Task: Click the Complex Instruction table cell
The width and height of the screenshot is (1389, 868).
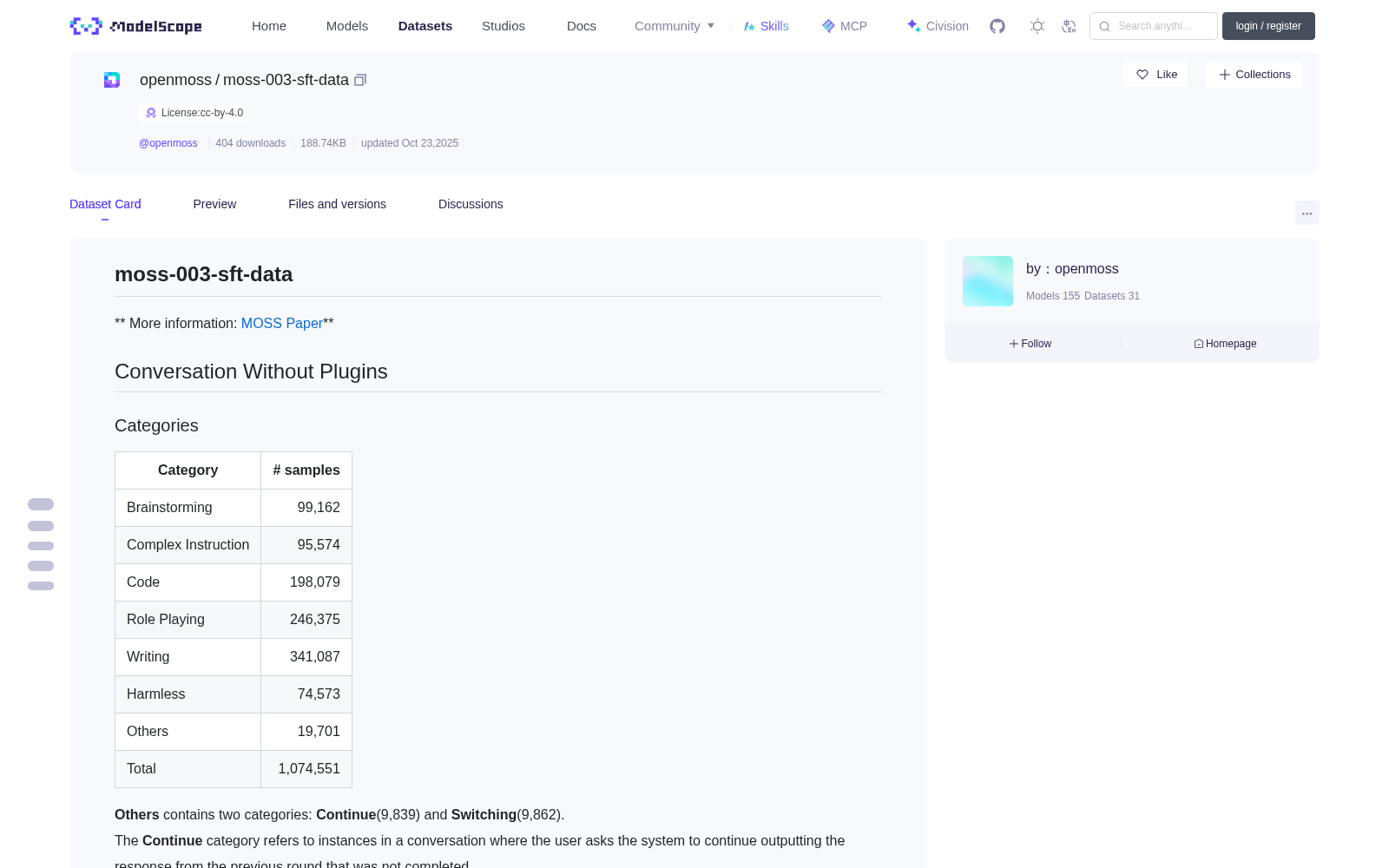Action: coord(188,545)
